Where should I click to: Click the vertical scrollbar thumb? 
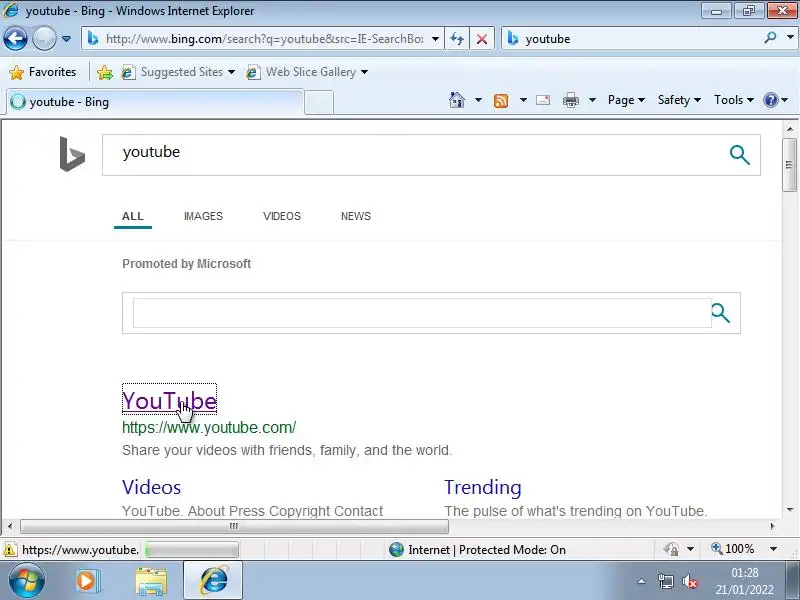click(789, 164)
